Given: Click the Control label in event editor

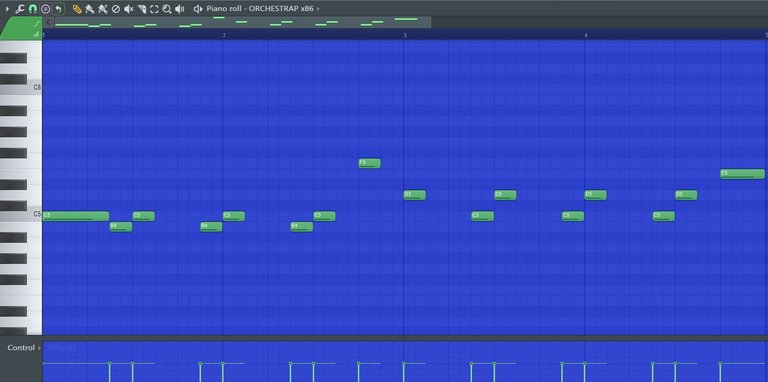Looking at the screenshot, I should coord(21,348).
